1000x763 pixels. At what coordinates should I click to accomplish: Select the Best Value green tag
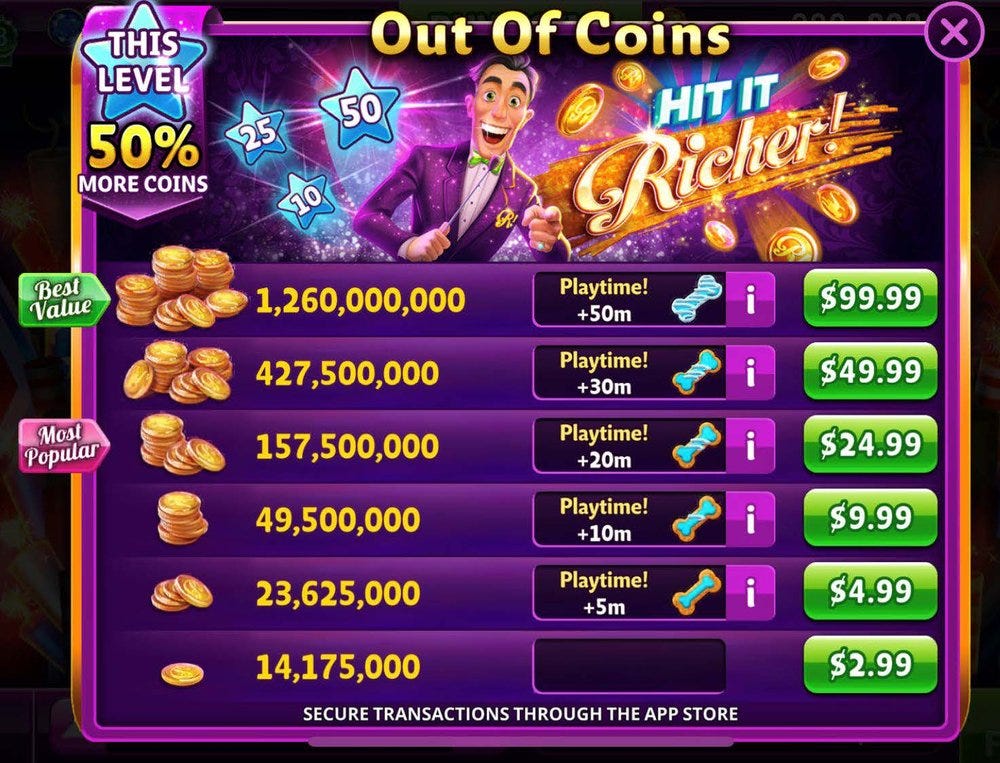pyautogui.click(x=64, y=299)
